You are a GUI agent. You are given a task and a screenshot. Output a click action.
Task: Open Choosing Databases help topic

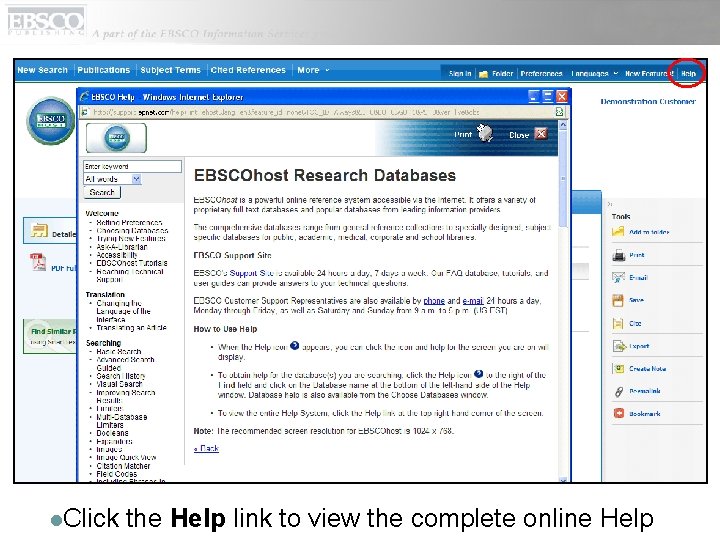click(132, 231)
